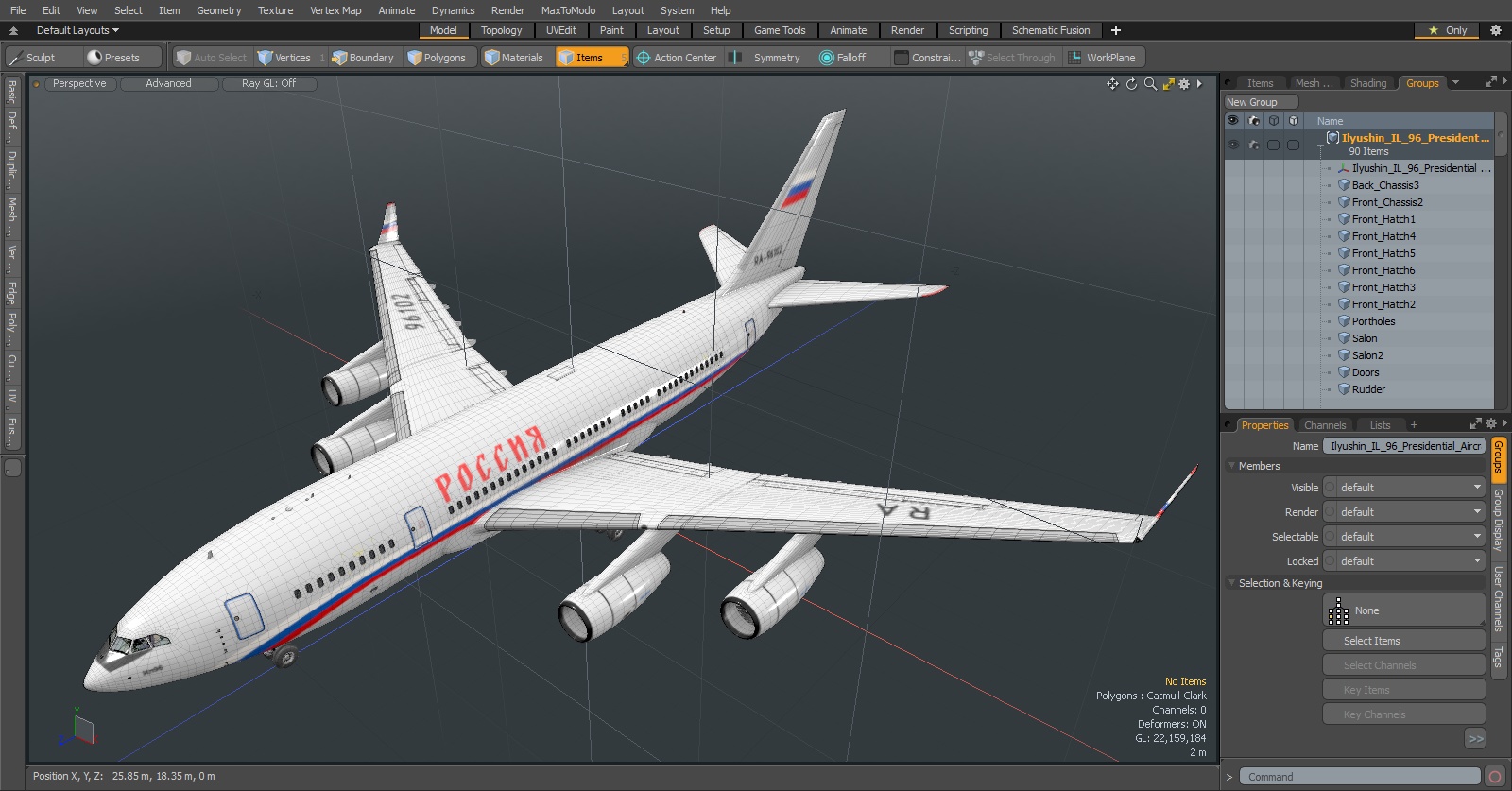Toggle the render camera of the Ilyushin group

pos(1254,145)
